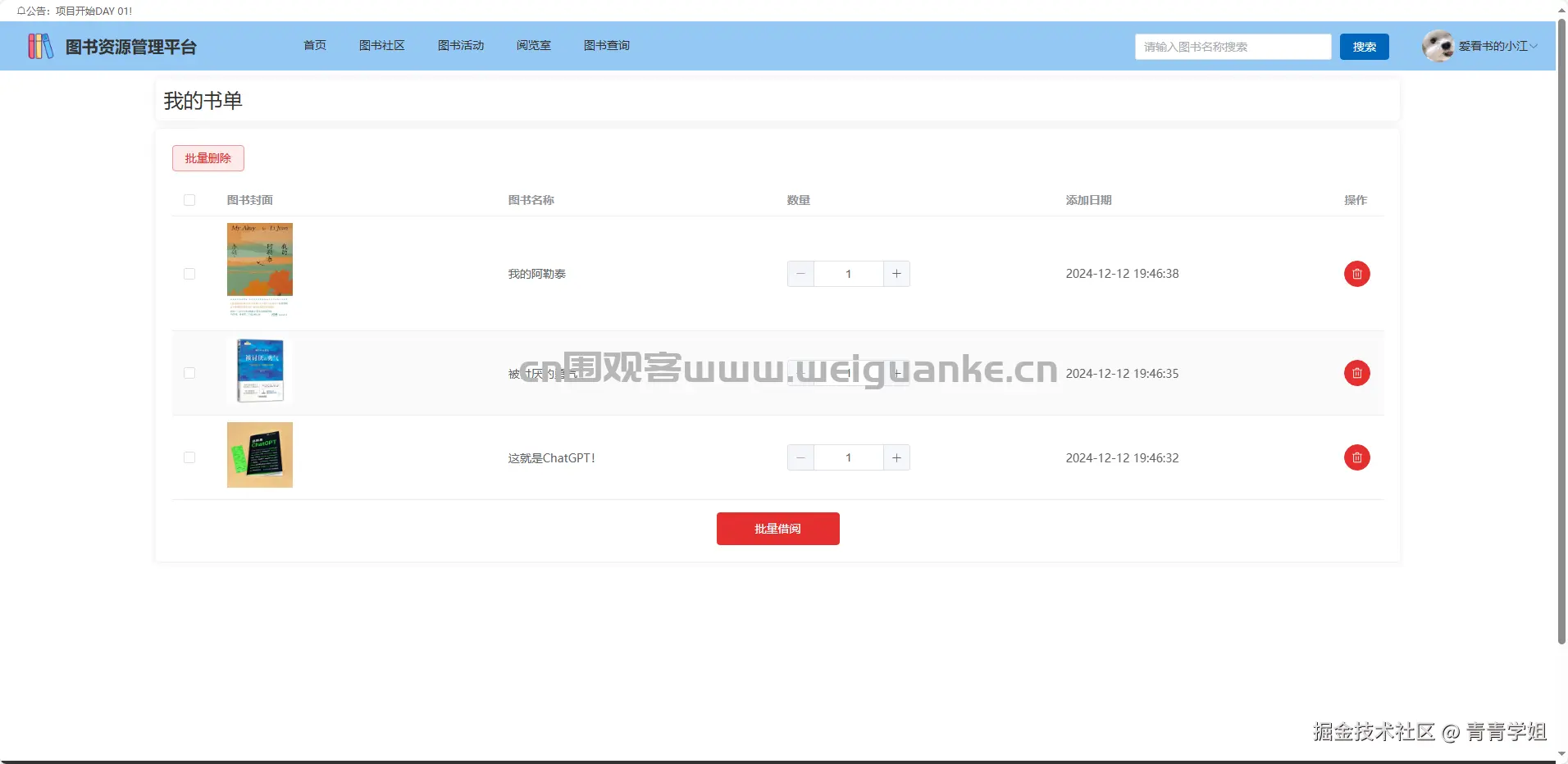Go to the 阅览室 page
This screenshot has height=764, width=1568.
(533, 46)
